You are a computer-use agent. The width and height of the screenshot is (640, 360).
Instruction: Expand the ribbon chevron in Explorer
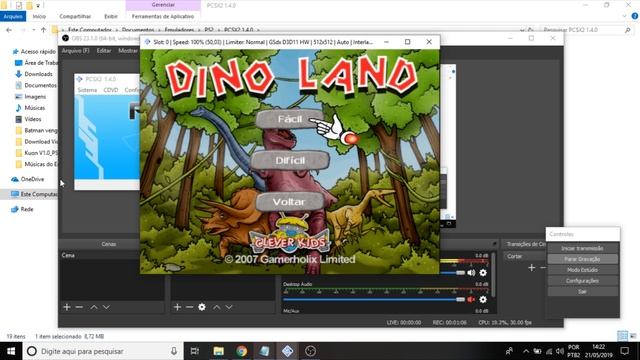(x=624, y=16)
